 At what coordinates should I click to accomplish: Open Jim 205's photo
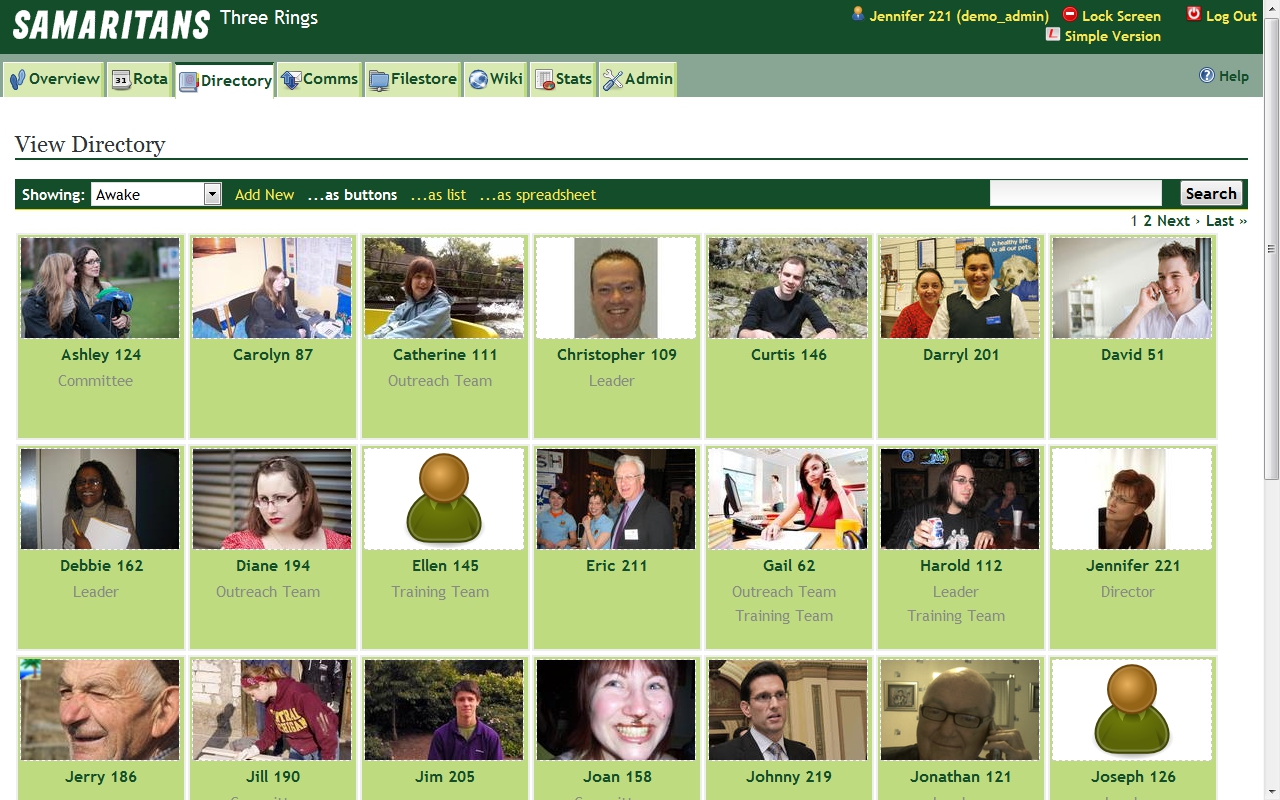pos(444,710)
